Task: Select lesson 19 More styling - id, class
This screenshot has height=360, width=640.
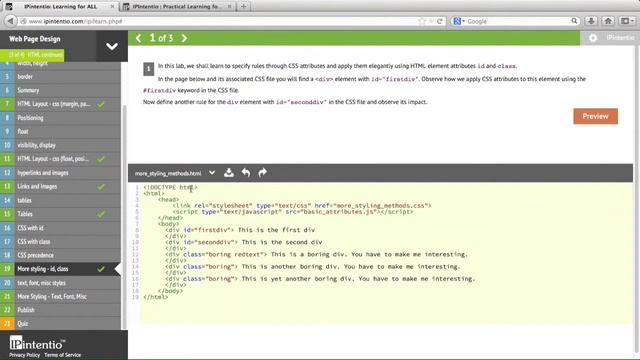Action: pos(60,269)
